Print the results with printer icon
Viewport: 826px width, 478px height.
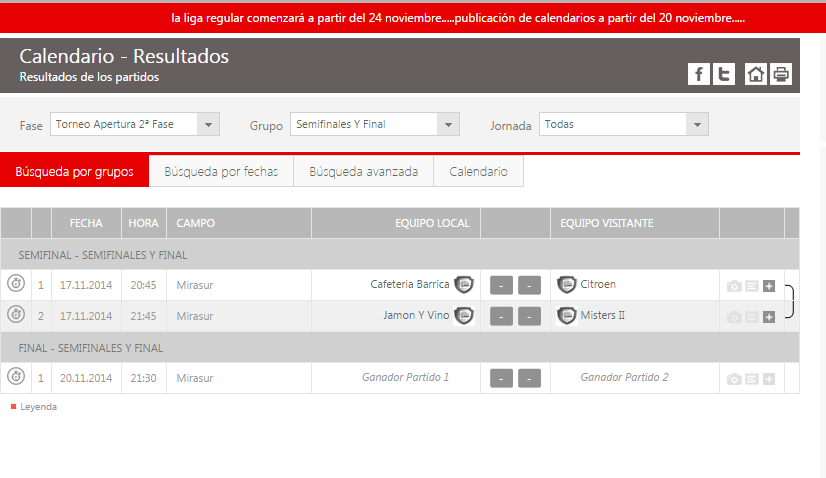pos(781,74)
